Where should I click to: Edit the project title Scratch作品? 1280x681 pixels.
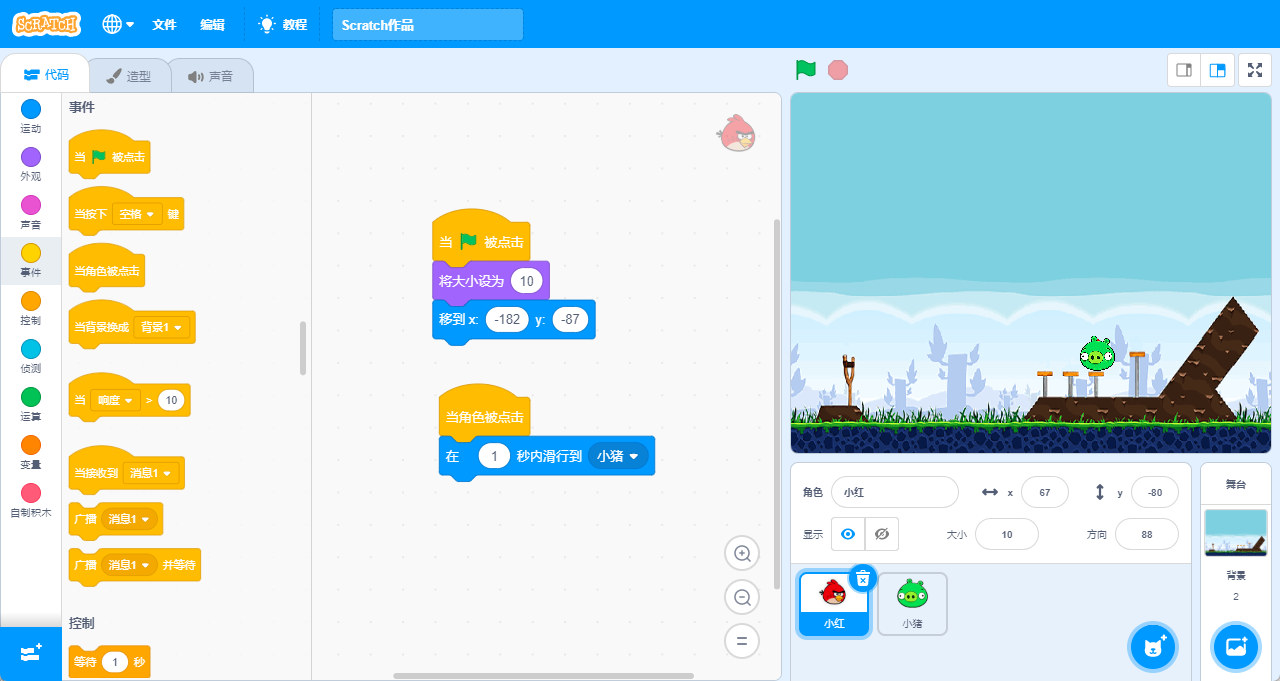[428, 25]
